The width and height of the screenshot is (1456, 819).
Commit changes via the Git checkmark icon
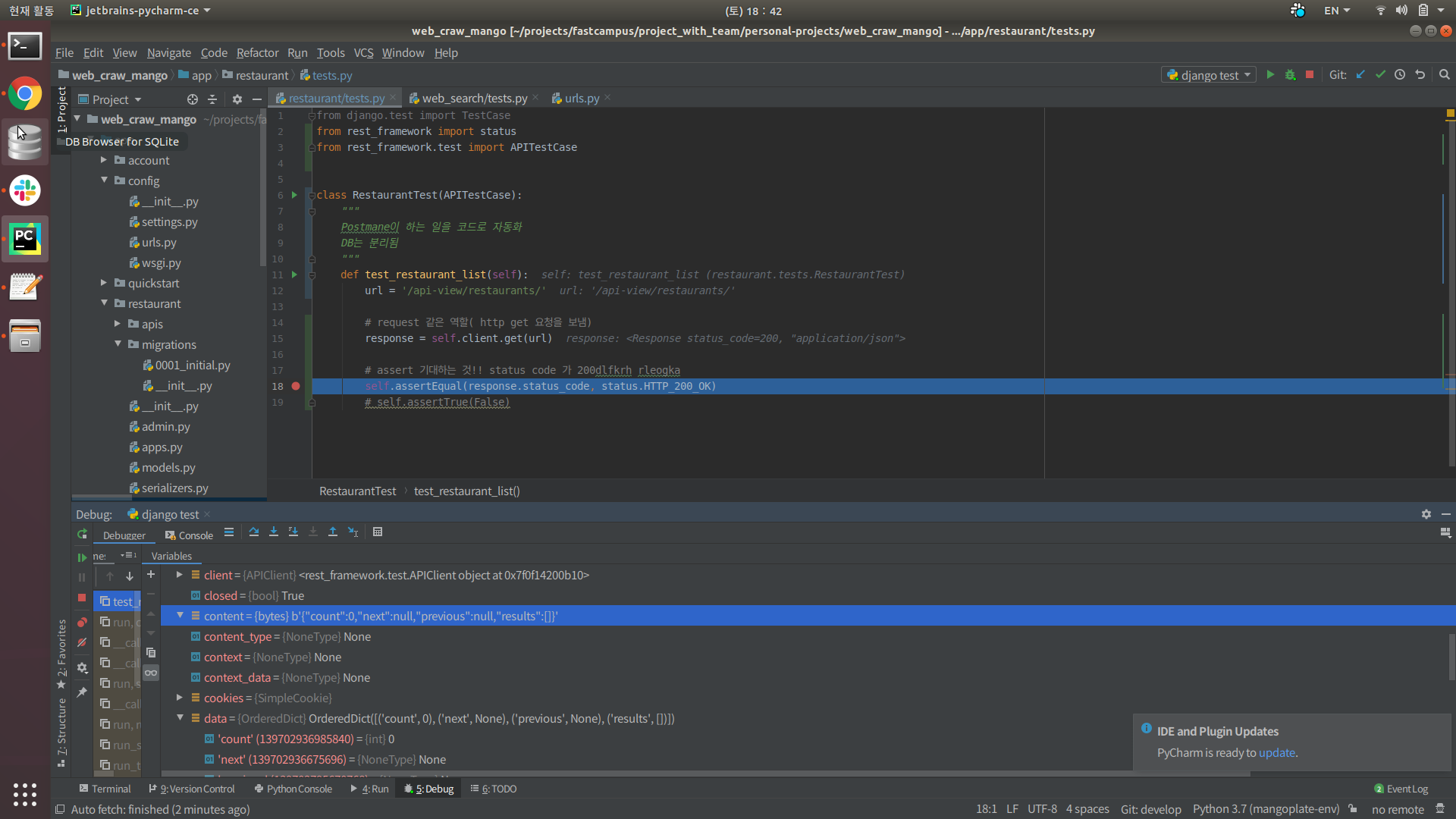(x=1379, y=75)
